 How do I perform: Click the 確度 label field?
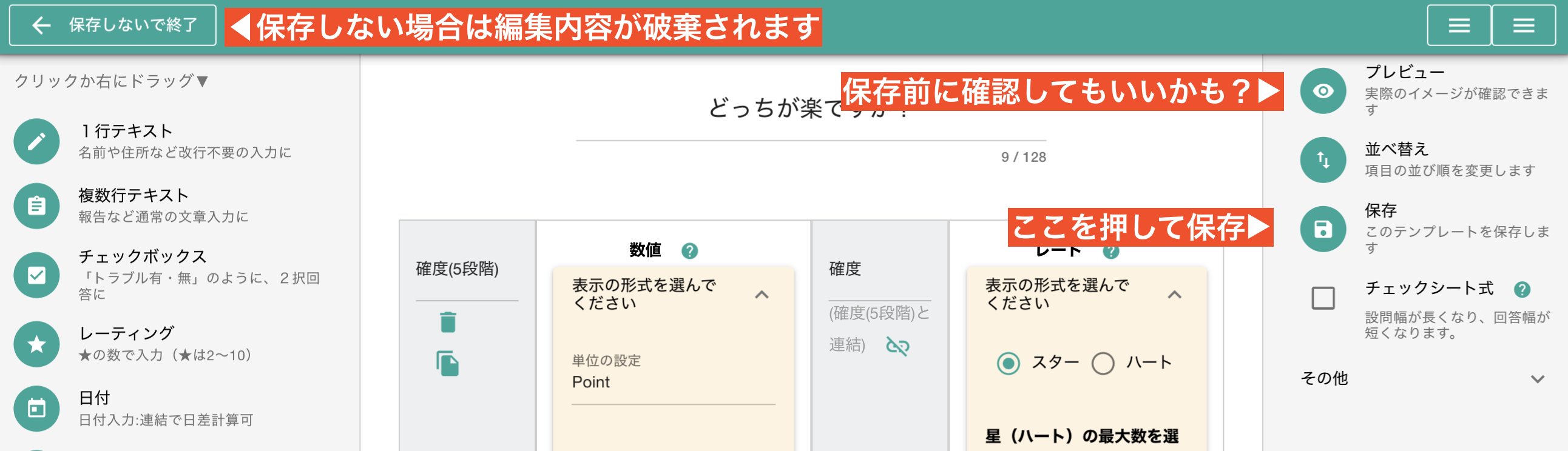click(x=879, y=269)
